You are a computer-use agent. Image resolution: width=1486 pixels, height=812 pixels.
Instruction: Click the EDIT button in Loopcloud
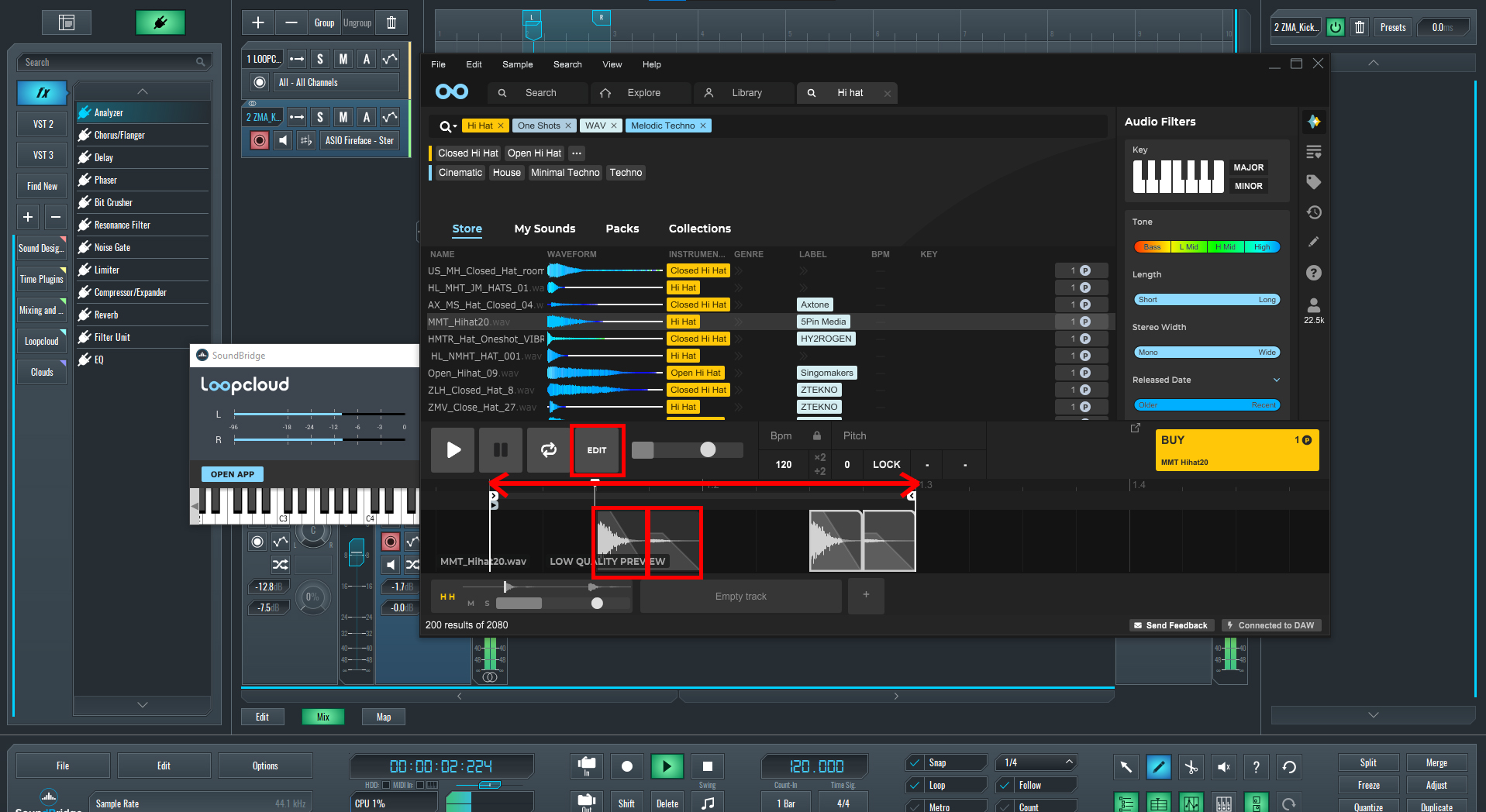click(x=597, y=450)
